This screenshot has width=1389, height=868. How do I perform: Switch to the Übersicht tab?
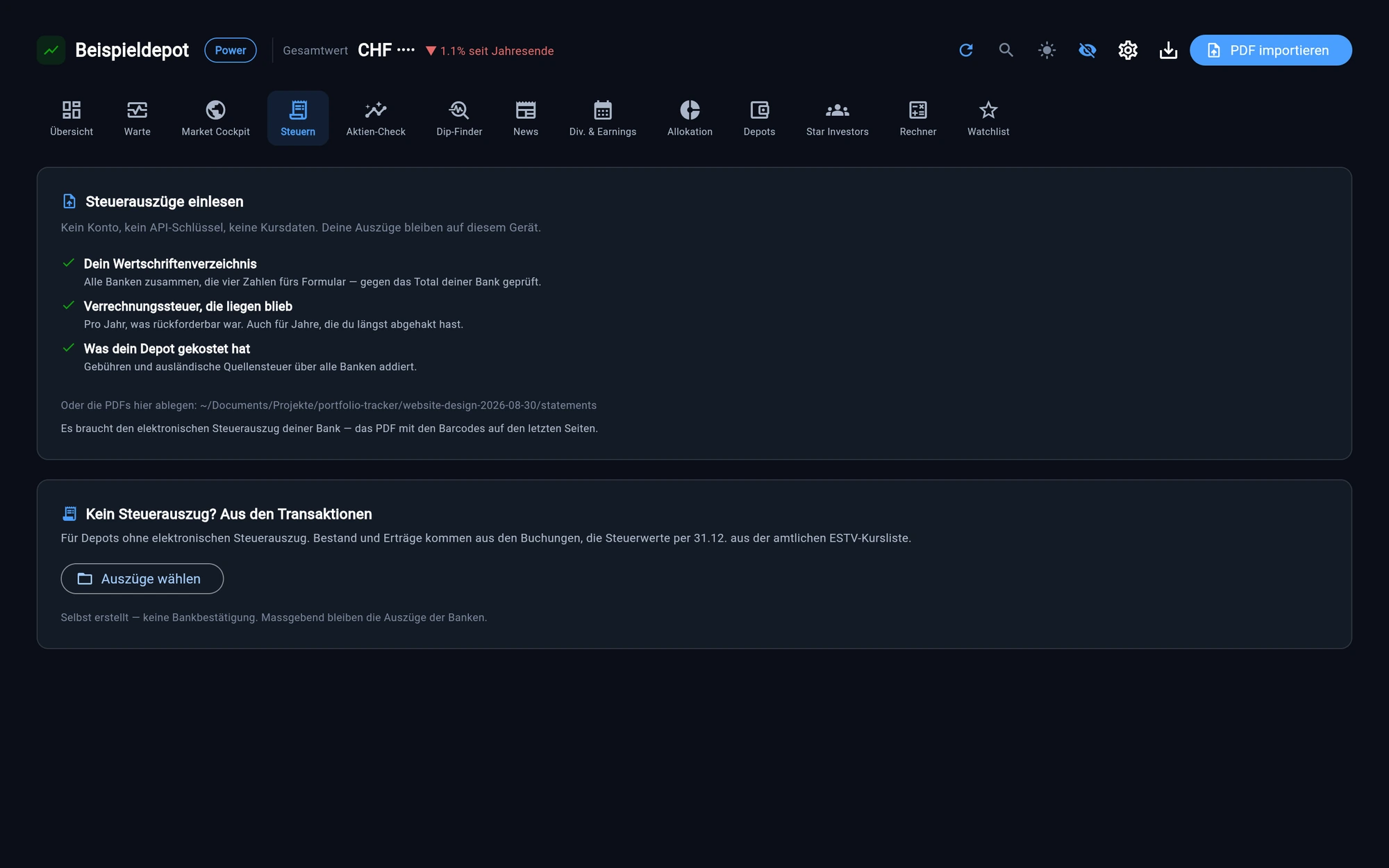[72, 118]
